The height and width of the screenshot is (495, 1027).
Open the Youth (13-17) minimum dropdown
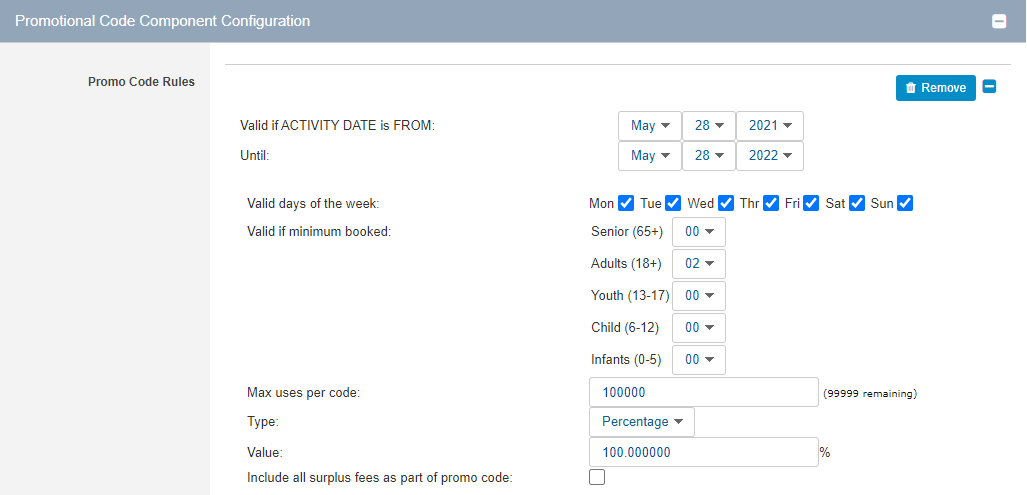click(x=699, y=296)
